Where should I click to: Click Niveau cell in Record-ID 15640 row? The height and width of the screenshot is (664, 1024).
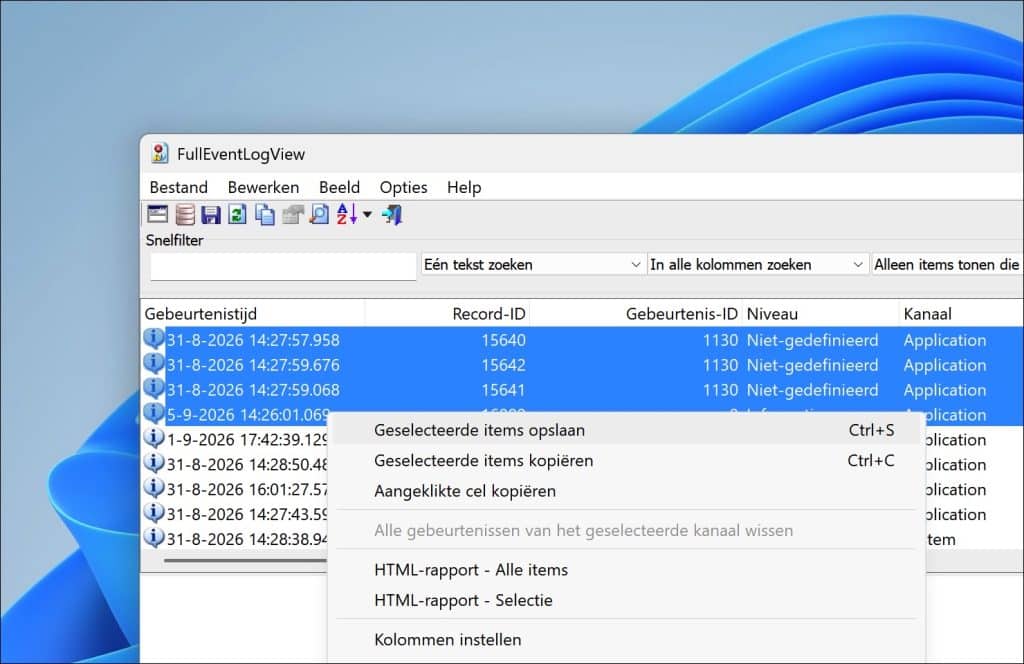[x=812, y=340]
